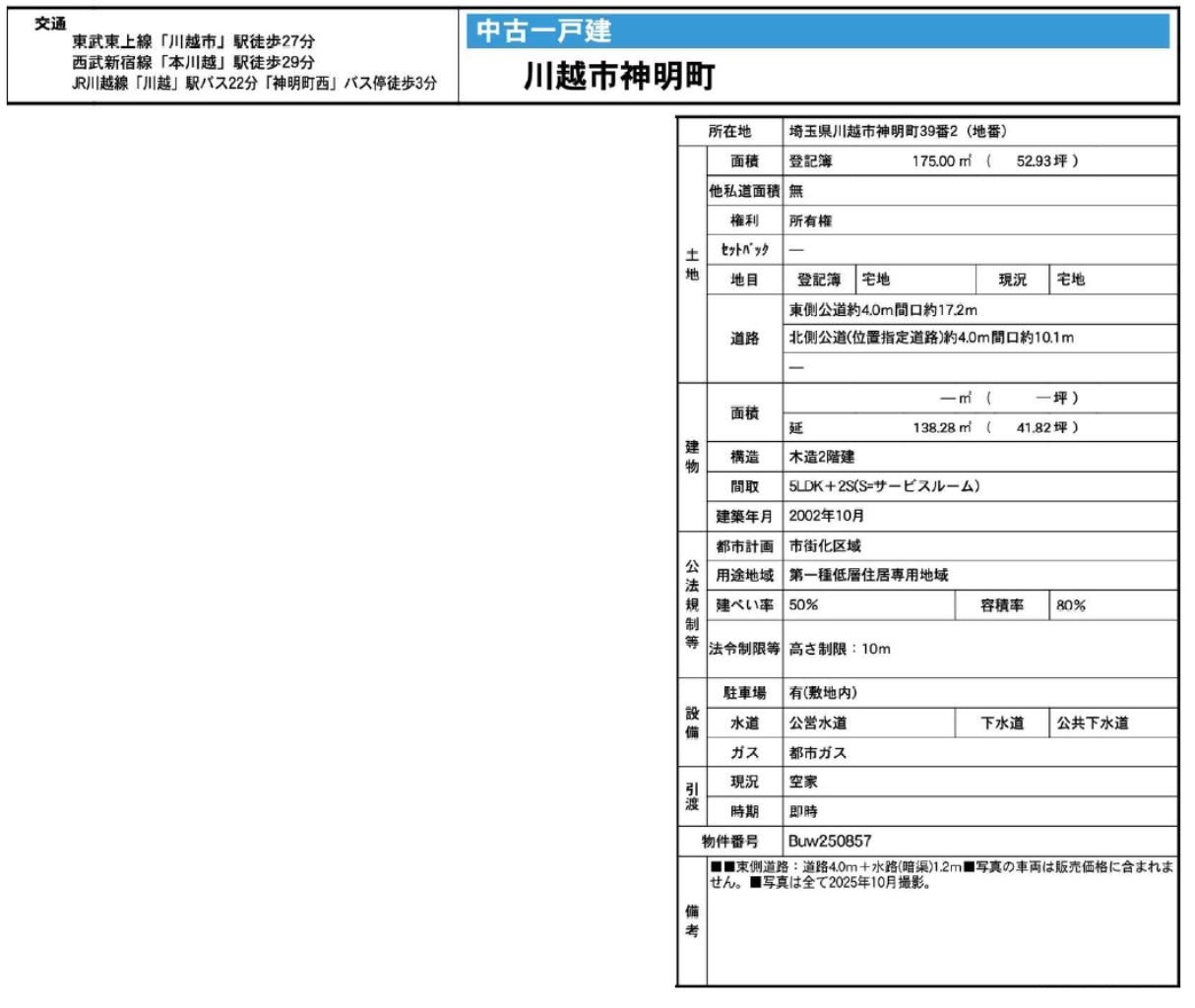The height and width of the screenshot is (1008, 1195).
Task: Select the 木造2階建 structure value
Action: click(822, 457)
